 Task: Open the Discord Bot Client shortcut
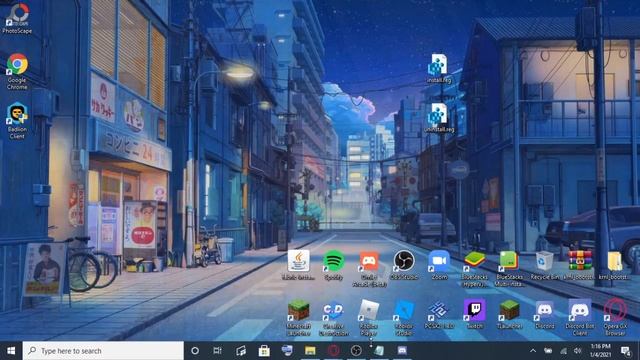tap(580, 318)
